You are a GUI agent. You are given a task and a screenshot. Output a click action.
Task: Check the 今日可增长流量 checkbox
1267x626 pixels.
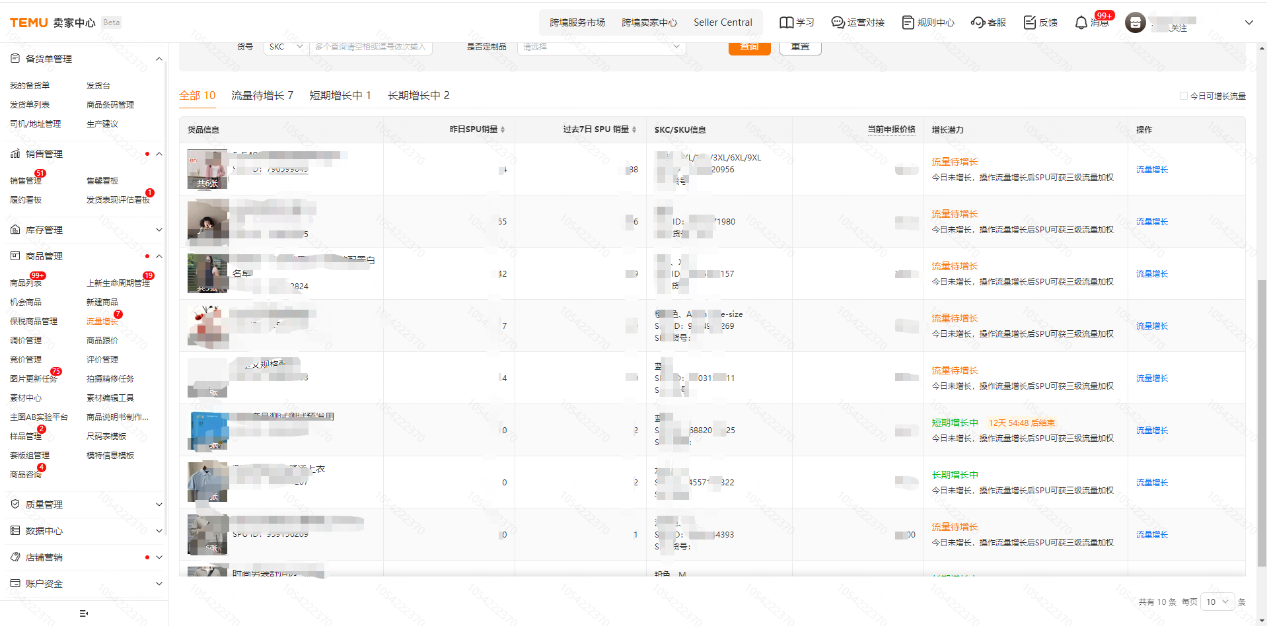coord(1184,96)
